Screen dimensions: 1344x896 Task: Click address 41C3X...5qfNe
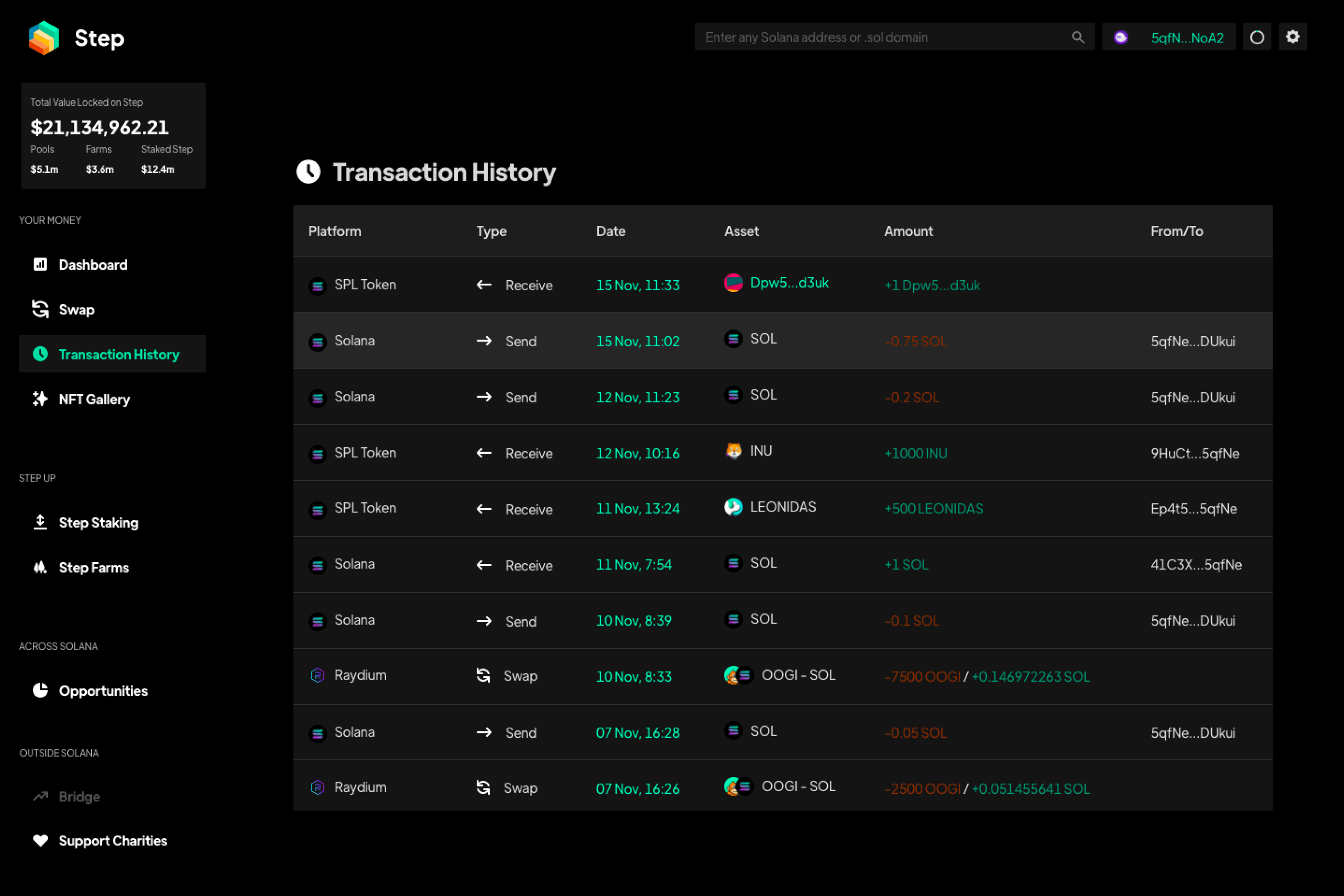pyautogui.click(x=1196, y=564)
